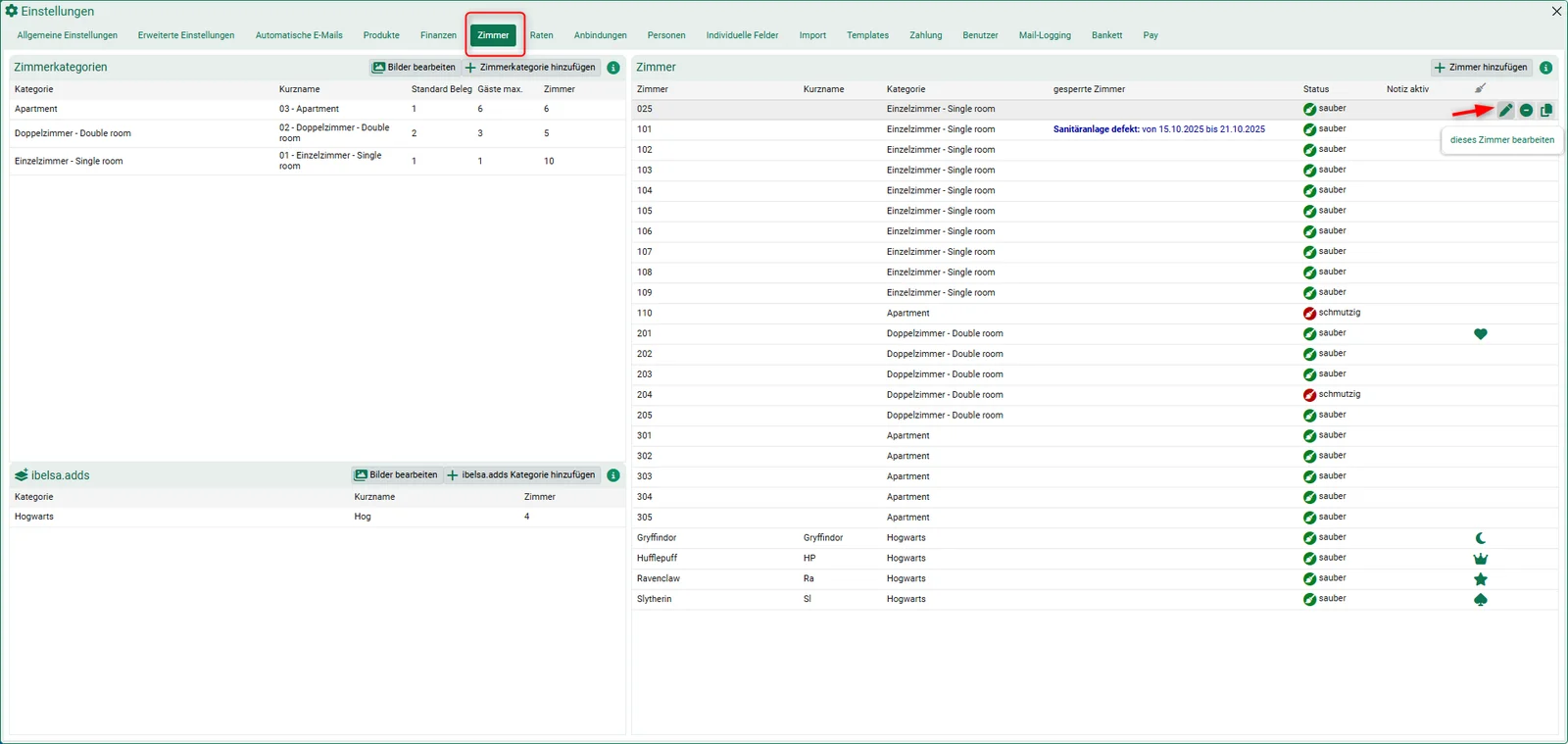Screen dimensions: 1568x744
Task: Switch to the Finanzen tab
Action: [x=438, y=35]
